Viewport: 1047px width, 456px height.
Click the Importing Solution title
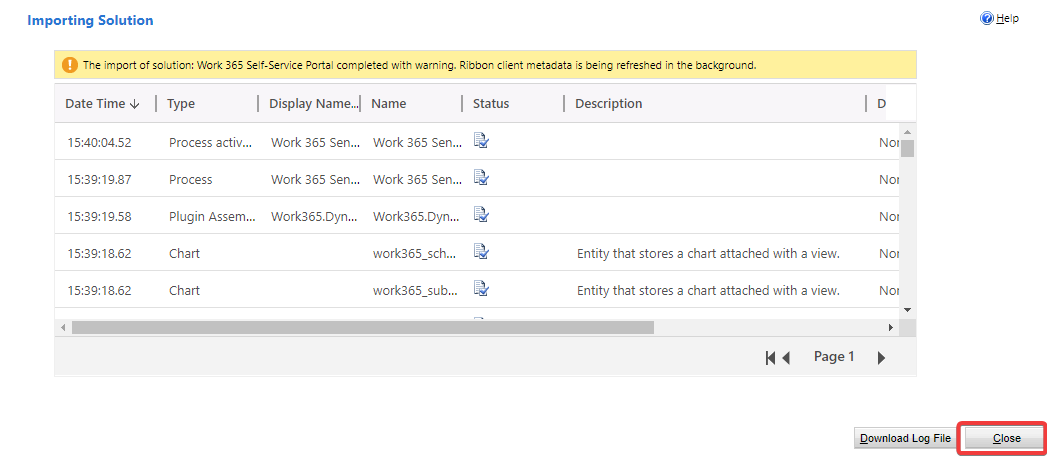(90, 21)
